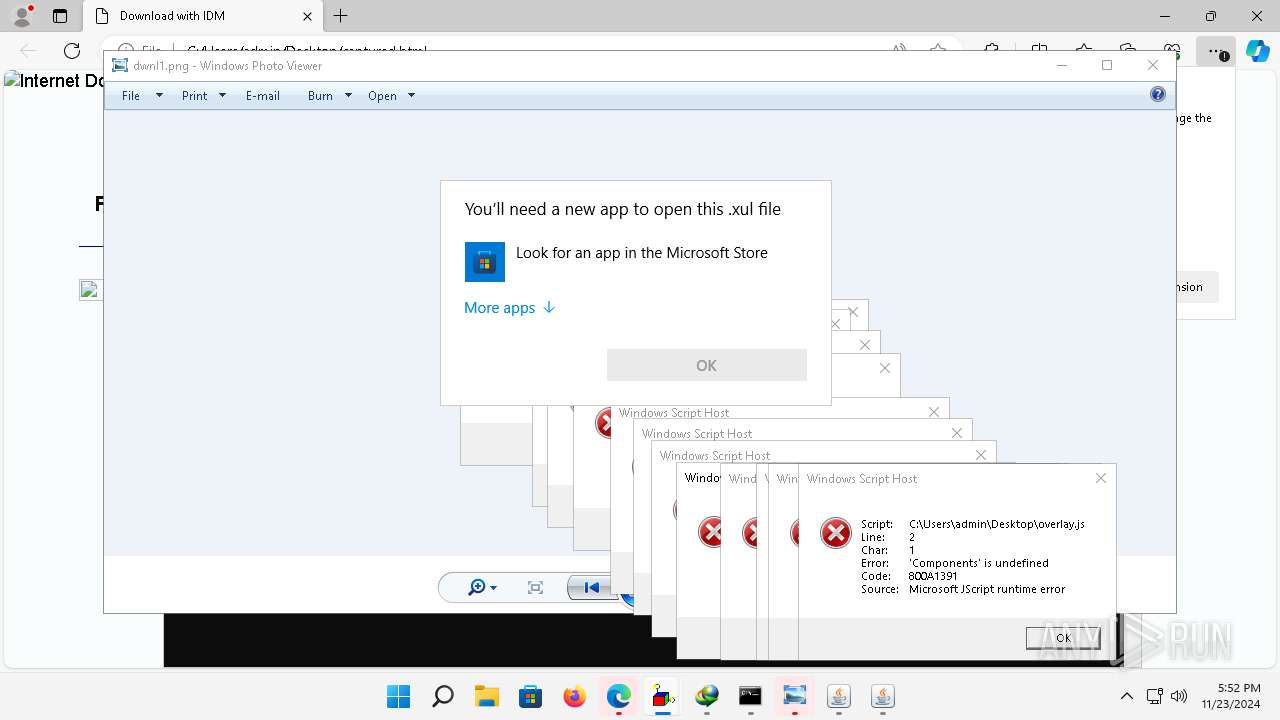Click the Edge extensions puzzle icon
This screenshot has width=1280, height=720.
(x=992, y=50)
